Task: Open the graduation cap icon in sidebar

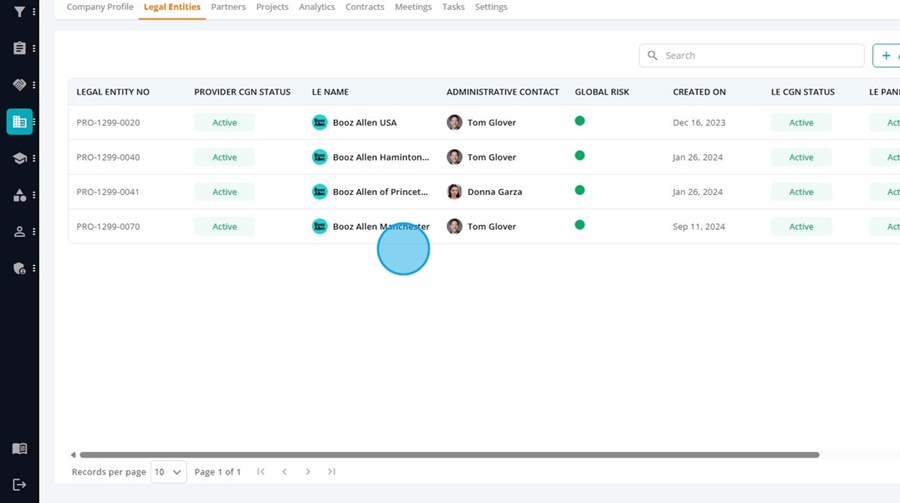Action: pyautogui.click(x=19, y=158)
